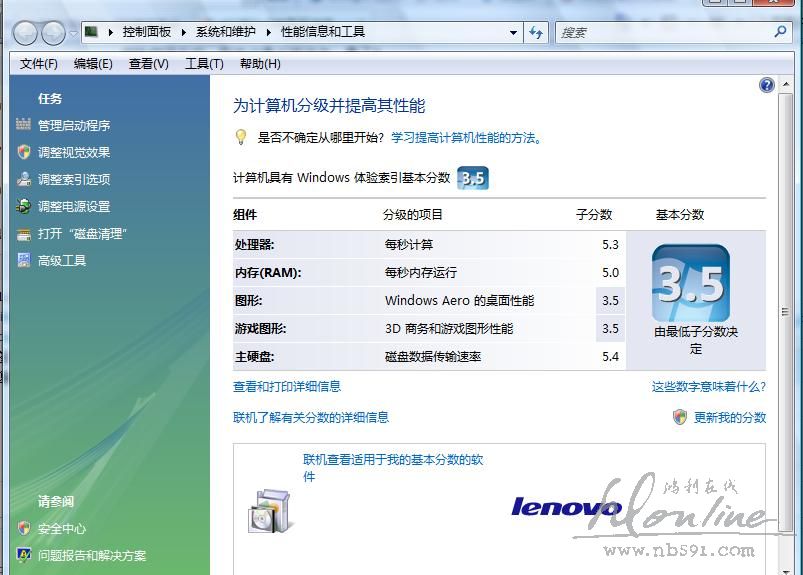Screen dimensions: 803x575
Task: Open 打开"磁盘清理" task link
Action: (x=82, y=234)
